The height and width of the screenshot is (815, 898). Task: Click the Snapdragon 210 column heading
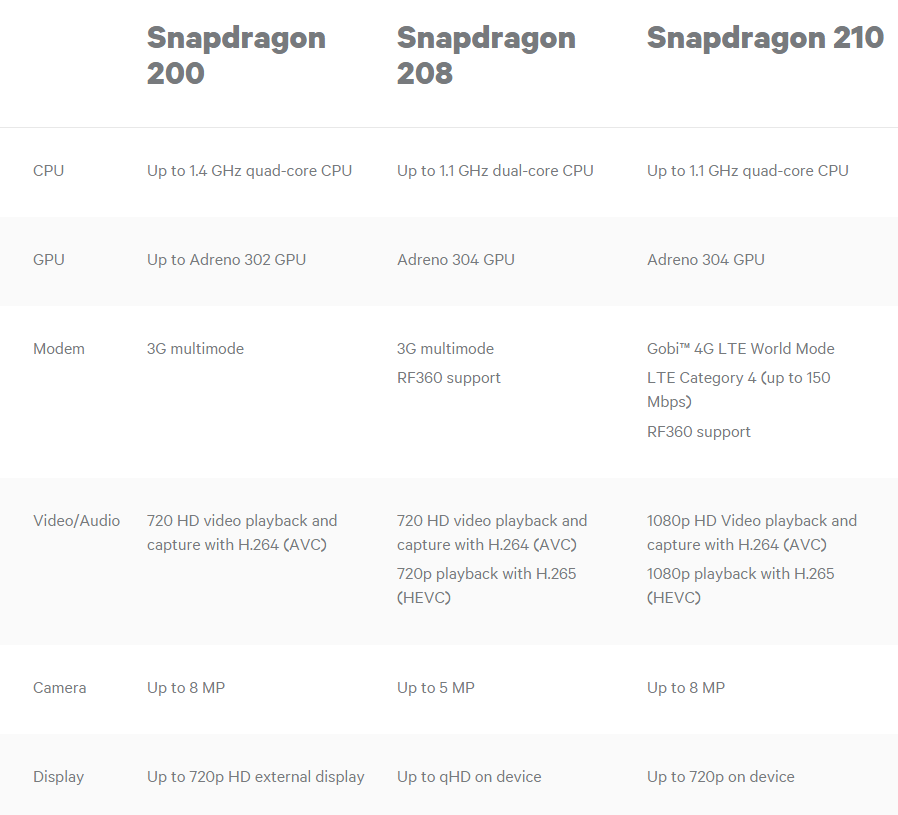765,38
